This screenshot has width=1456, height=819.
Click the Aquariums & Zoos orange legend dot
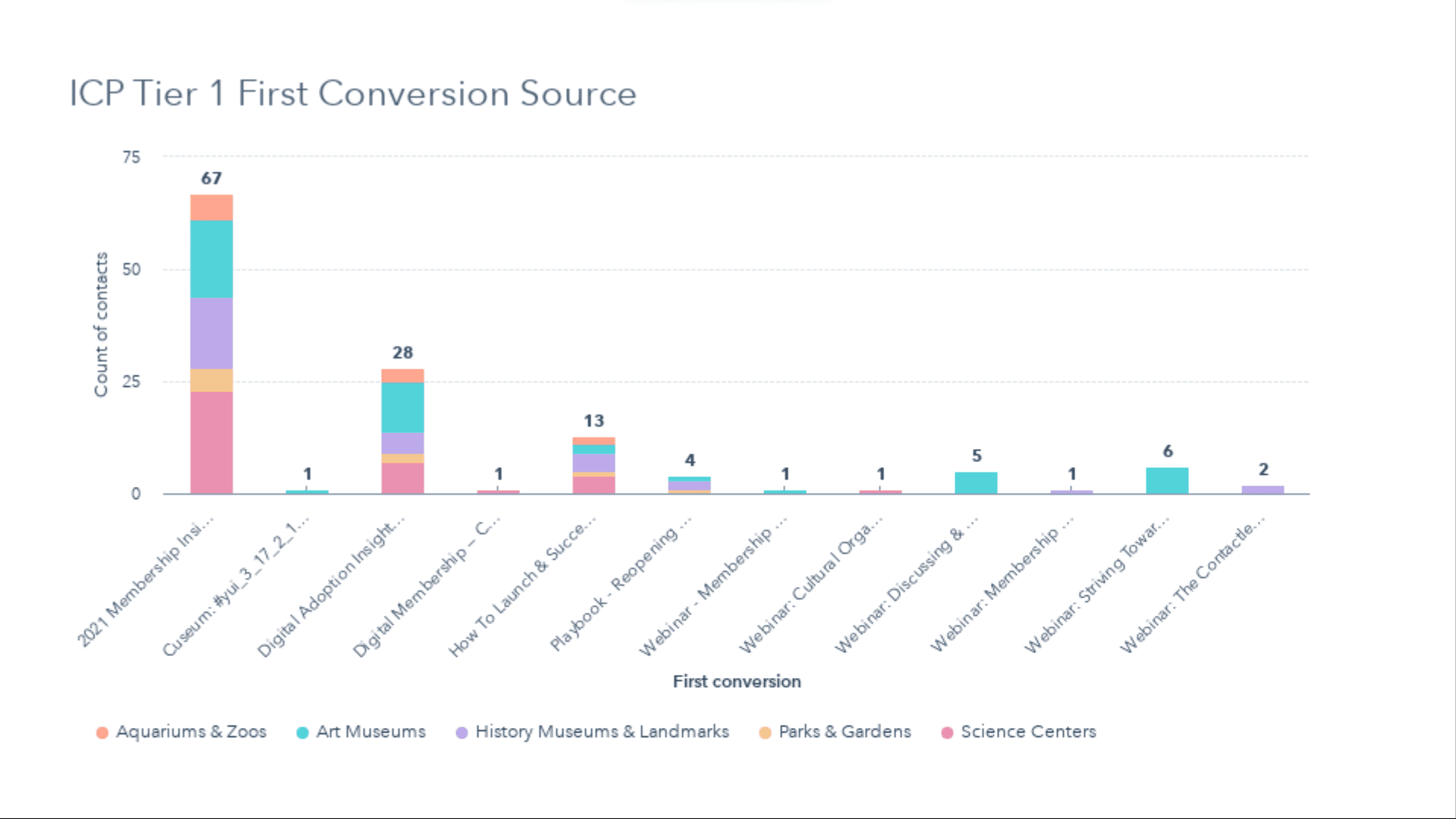pos(102,733)
